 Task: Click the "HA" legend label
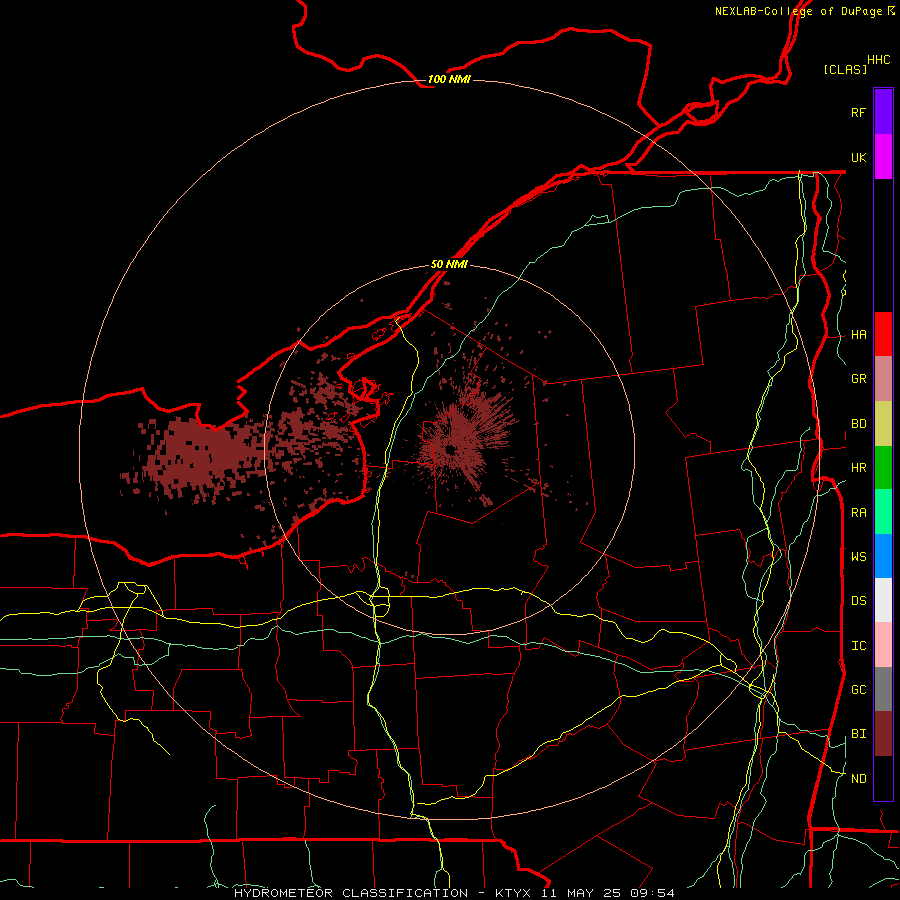858,334
